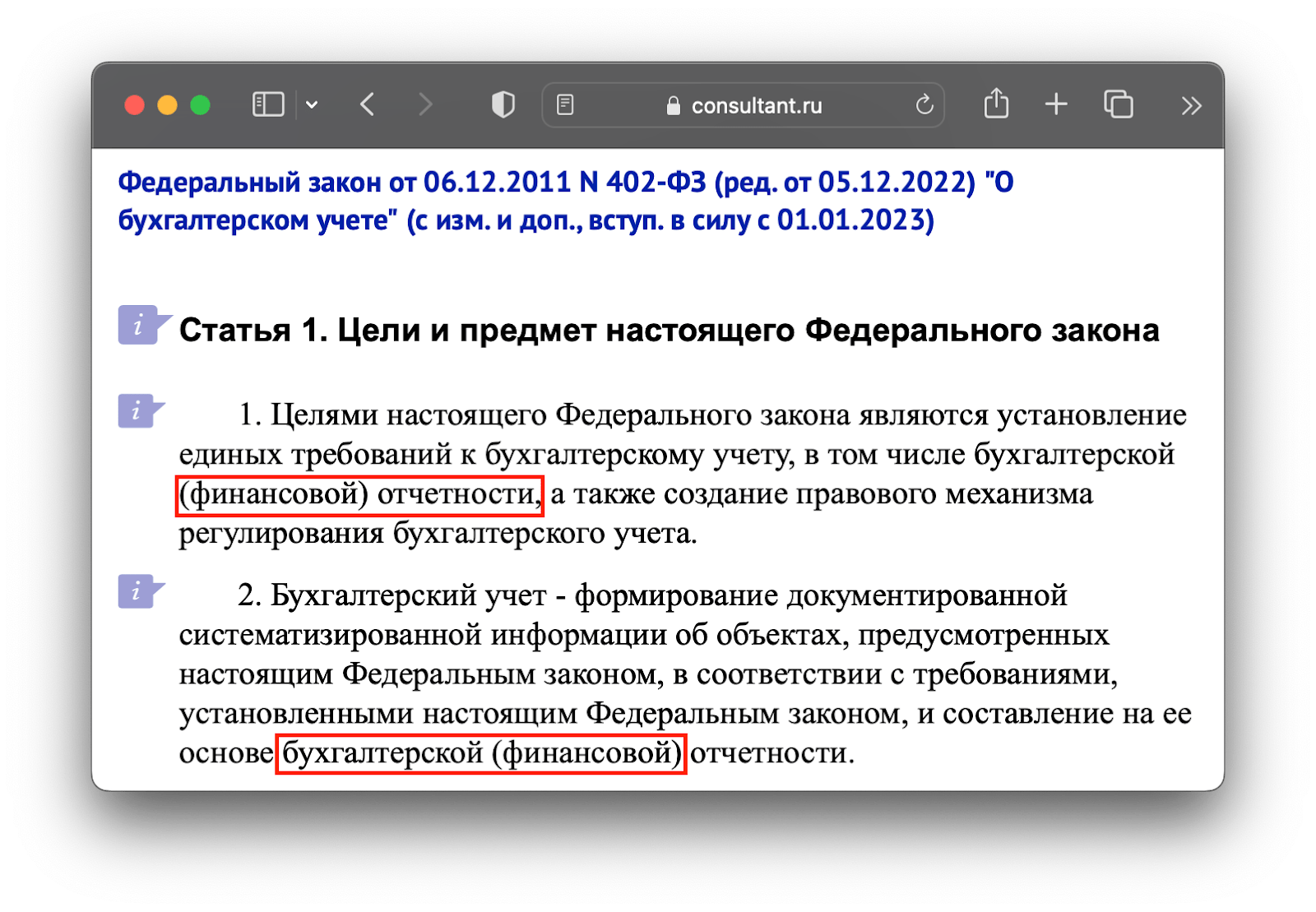The width and height of the screenshot is (1316, 912).
Task: Click the highlighted "бухгалтерской (финансовой)" phrase
Action: click(480, 753)
